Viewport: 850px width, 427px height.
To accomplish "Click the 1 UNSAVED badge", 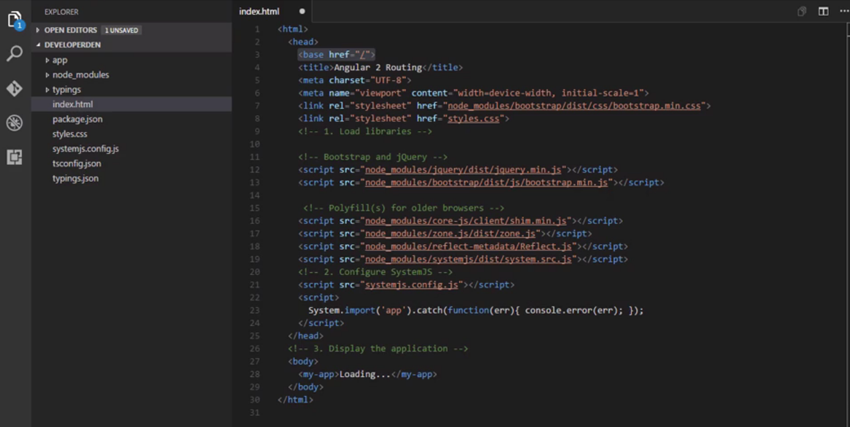I will pyautogui.click(x=121, y=30).
